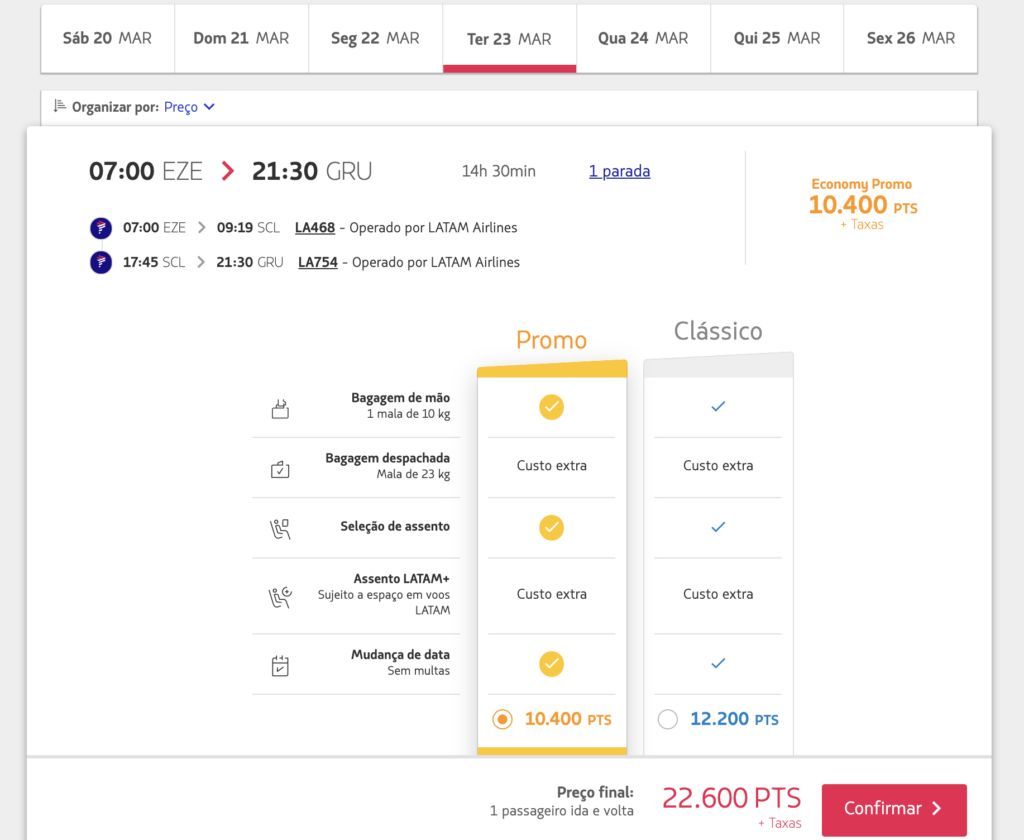Viewport: 1024px width, 840px height.
Task: Select the Clássico 12.200 PTS radio button
Action: 667,719
